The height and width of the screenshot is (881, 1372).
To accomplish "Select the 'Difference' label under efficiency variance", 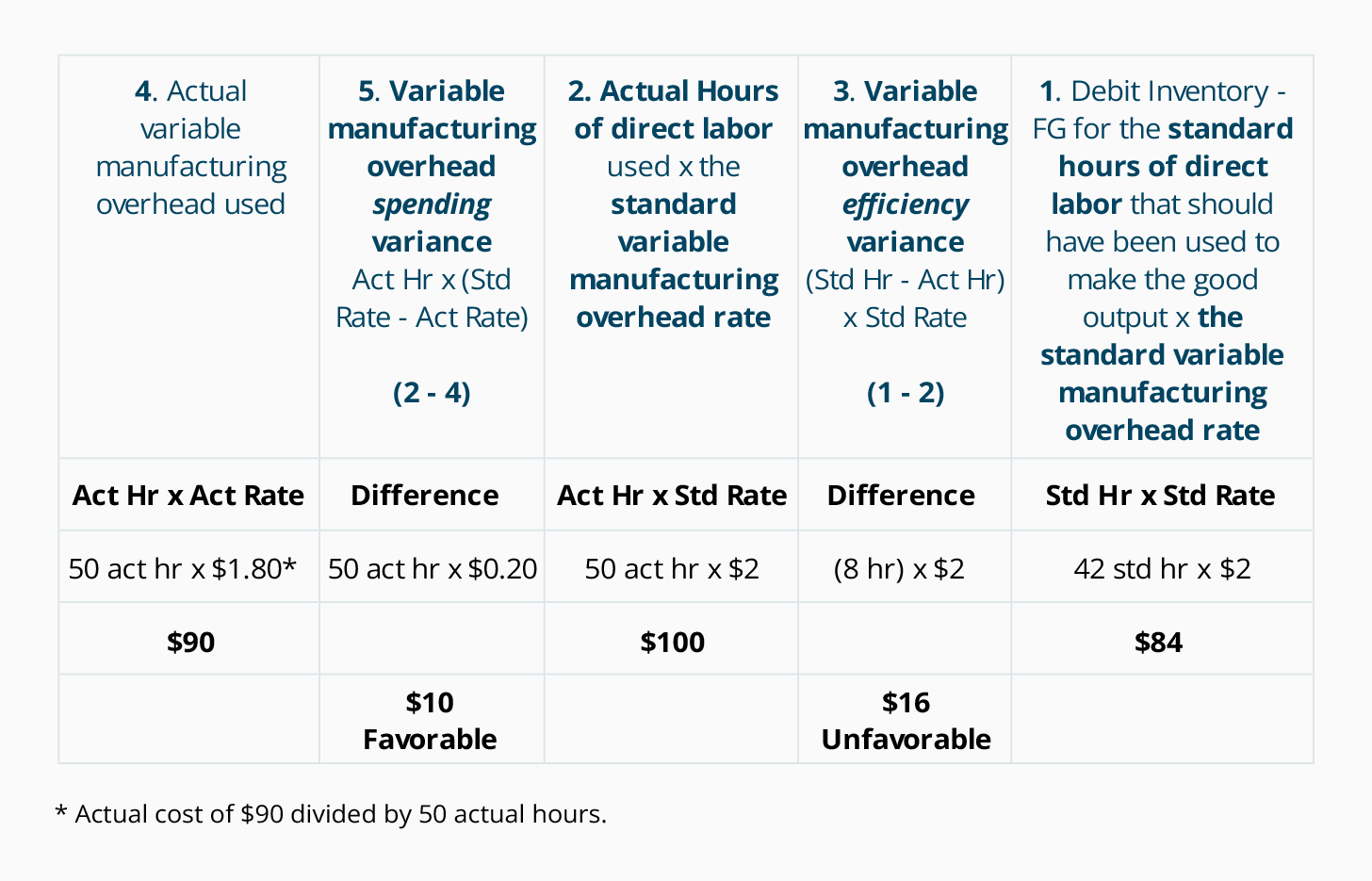I will coord(901,496).
